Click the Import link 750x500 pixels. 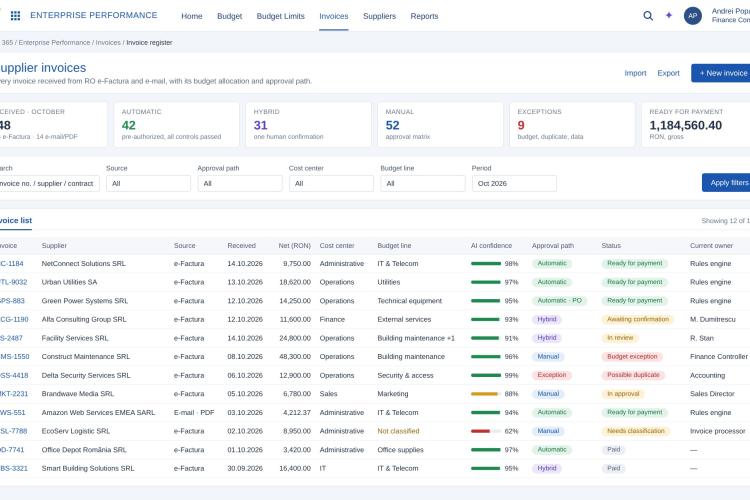635,73
